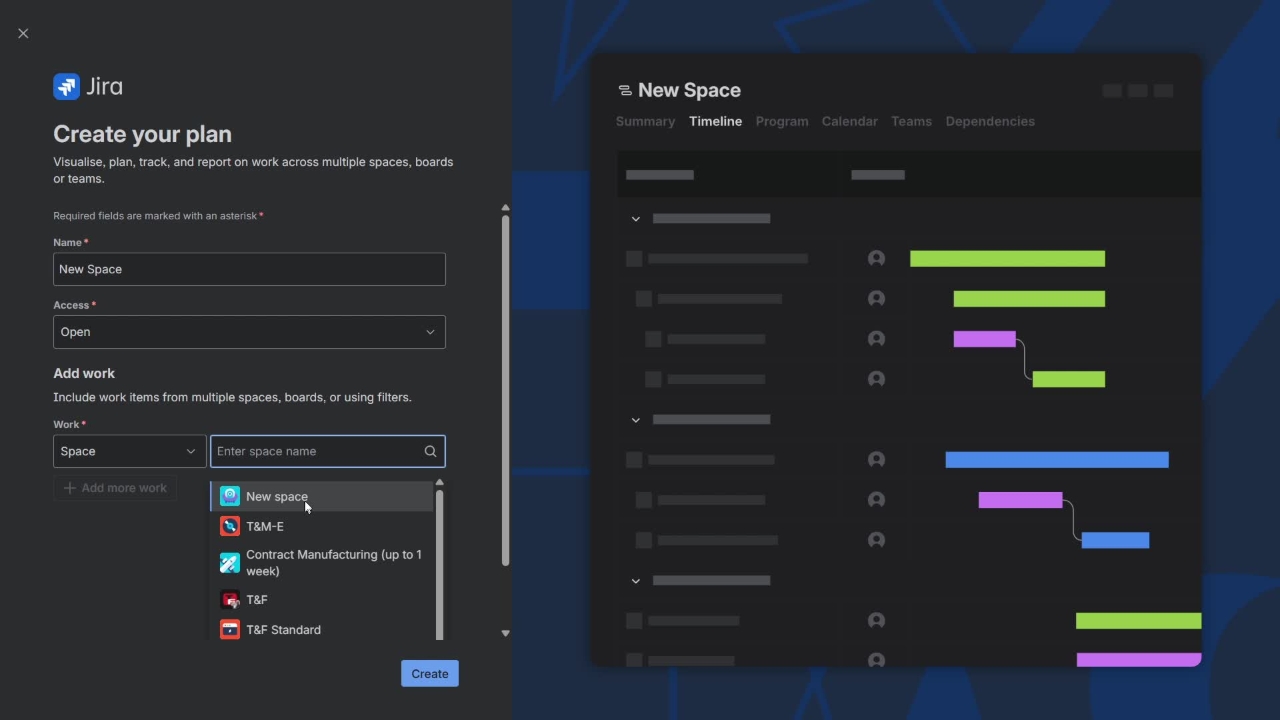Image resolution: width=1280 pixels, height=720 pixels.
Task: Open the Work type dropdown showing Space
Action: coord(129,451)
